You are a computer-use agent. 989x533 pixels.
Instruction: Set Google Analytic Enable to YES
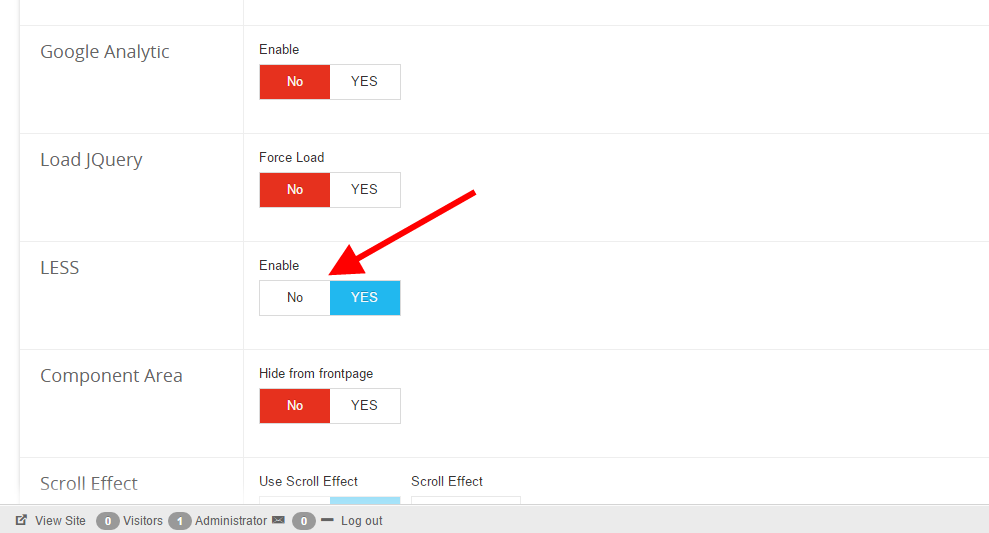(364, 82)
